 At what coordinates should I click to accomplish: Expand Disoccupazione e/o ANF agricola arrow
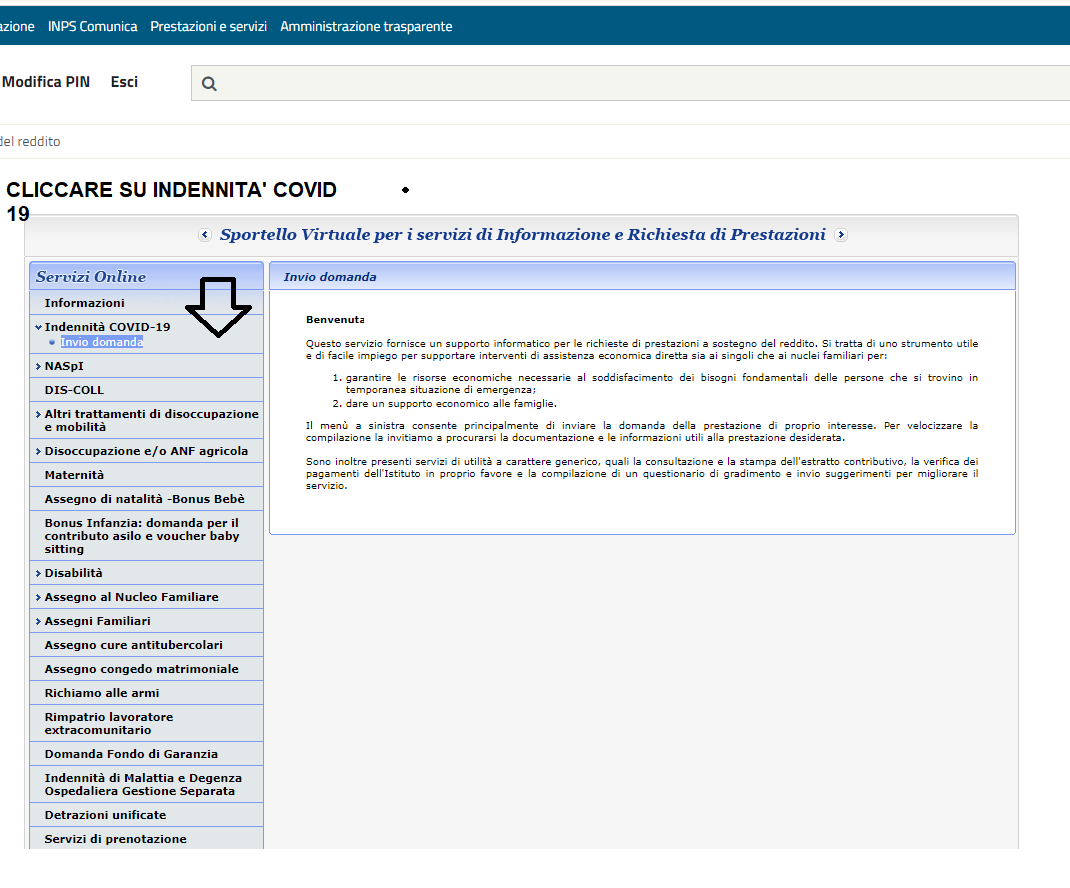[x=38, y=451]
